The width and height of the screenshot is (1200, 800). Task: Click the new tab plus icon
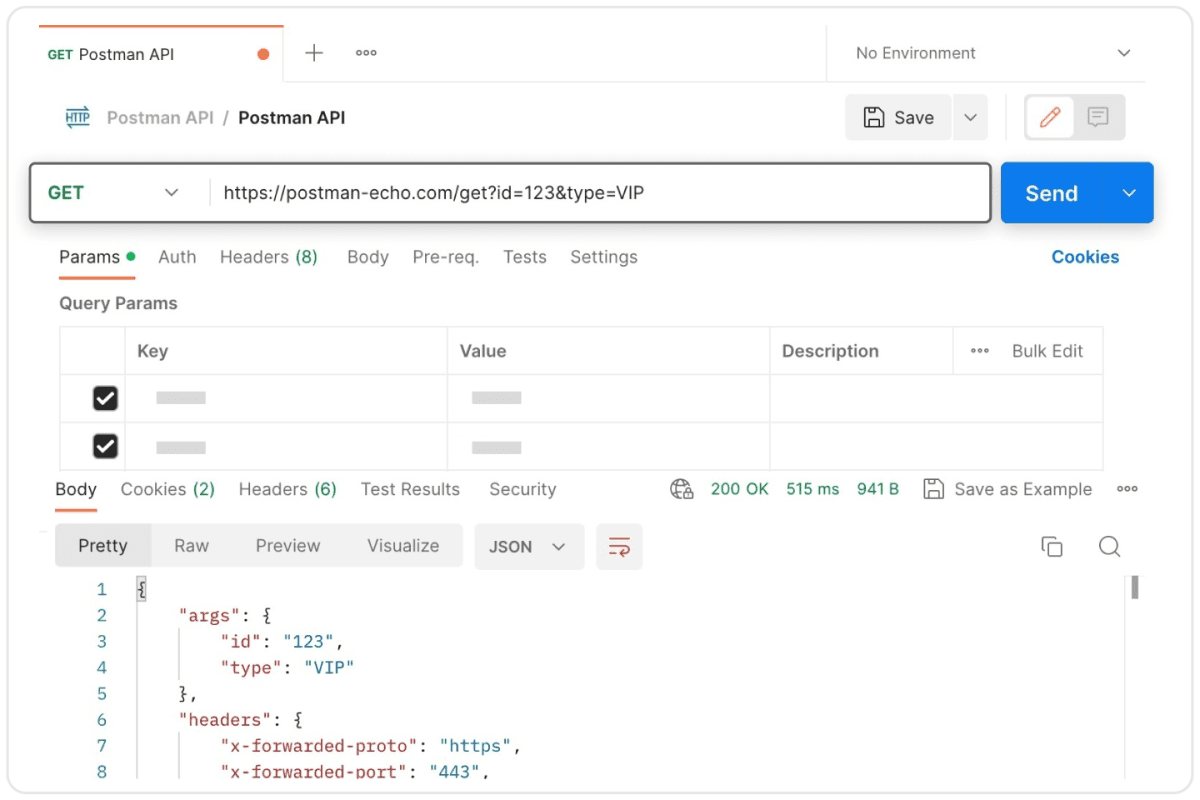(314, 53)
